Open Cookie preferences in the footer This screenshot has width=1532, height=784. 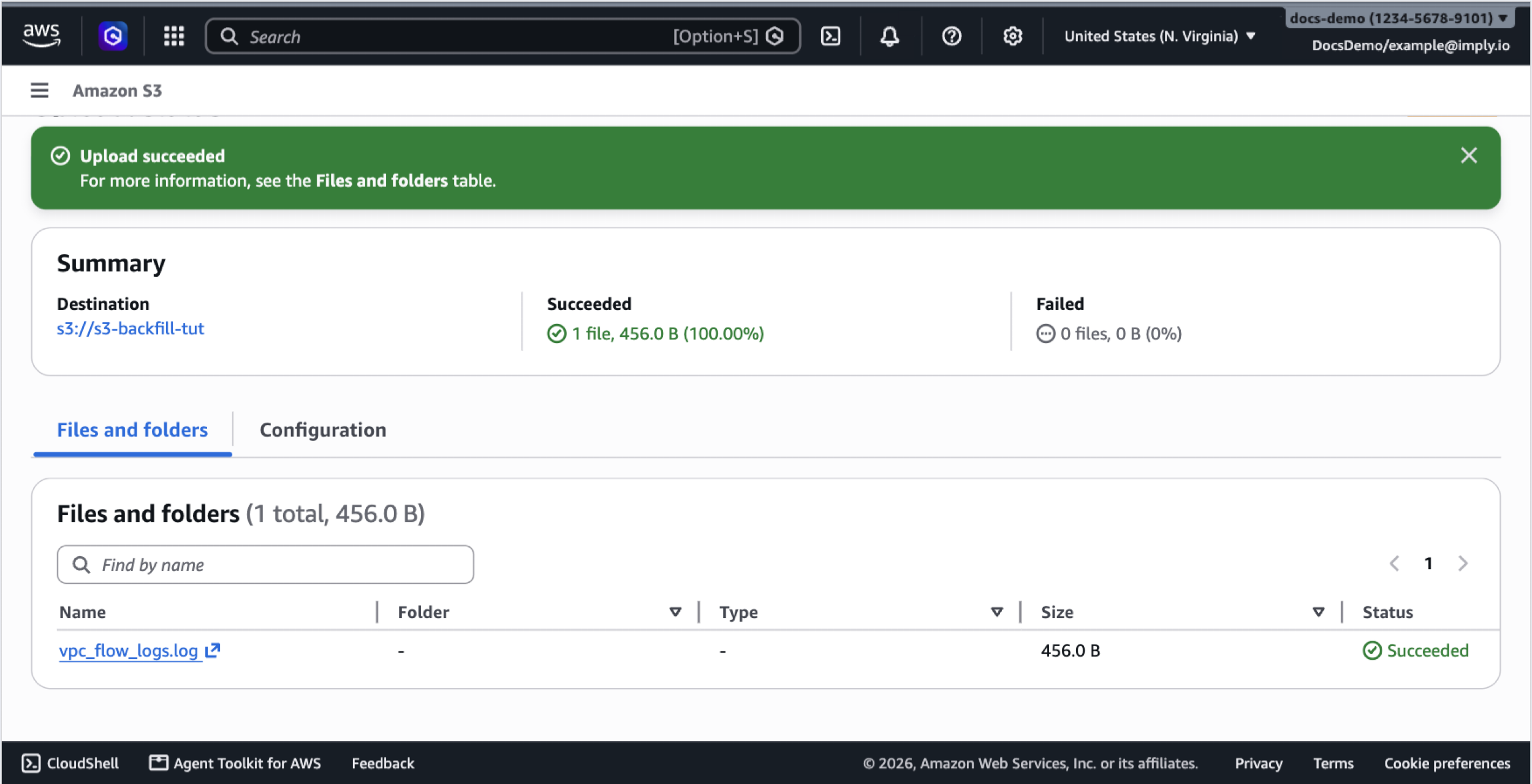[x=1447, y=763]
